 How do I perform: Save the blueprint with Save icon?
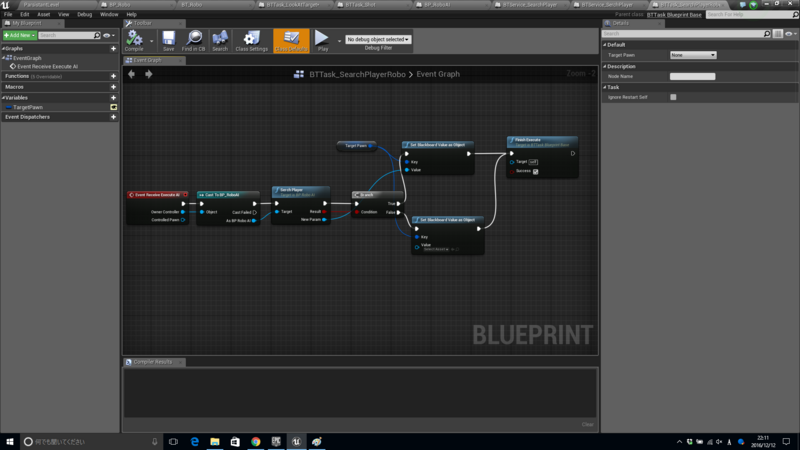(168, 41)
